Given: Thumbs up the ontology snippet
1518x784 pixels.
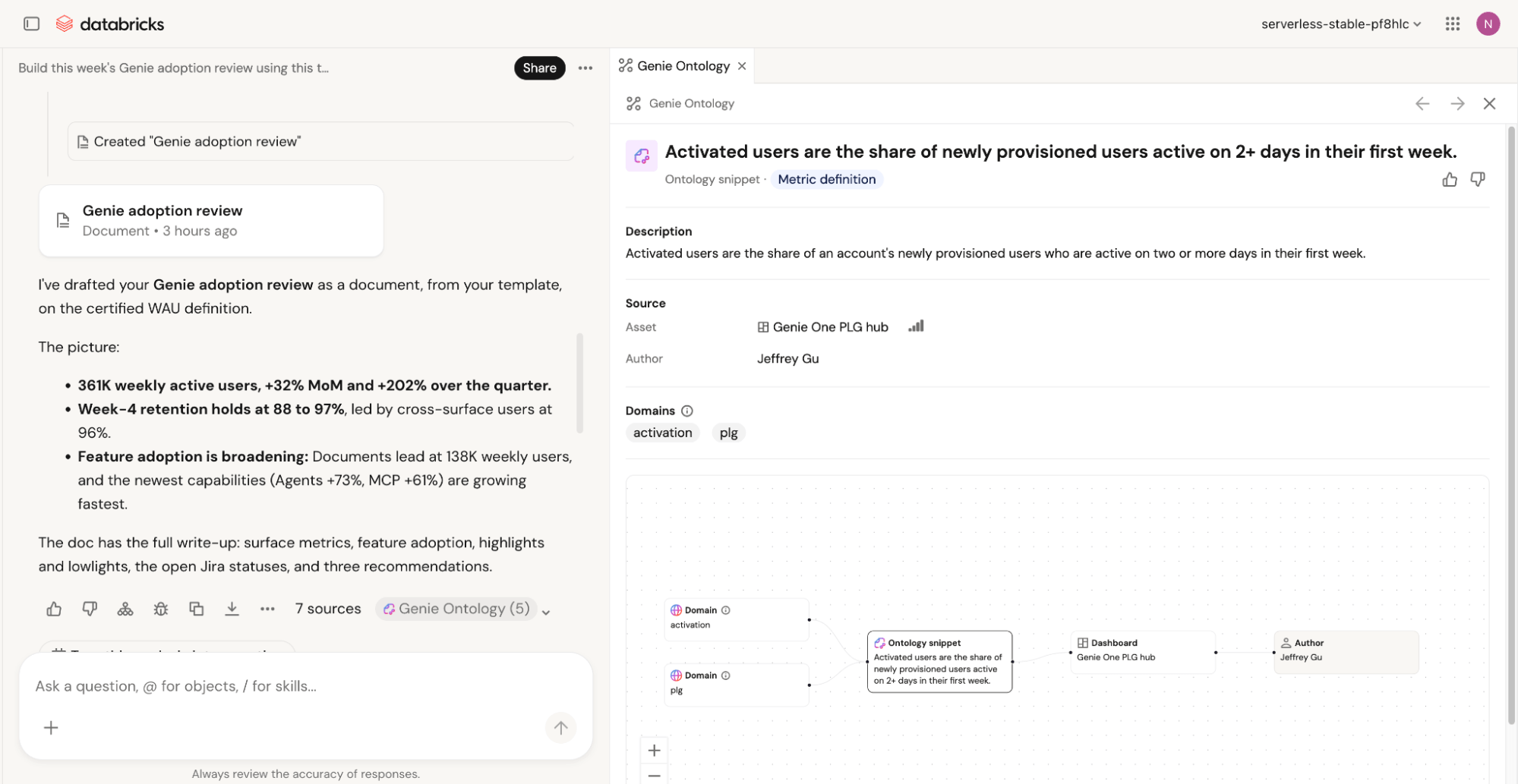Looking at the screenshot, I should pos(1450,179).
